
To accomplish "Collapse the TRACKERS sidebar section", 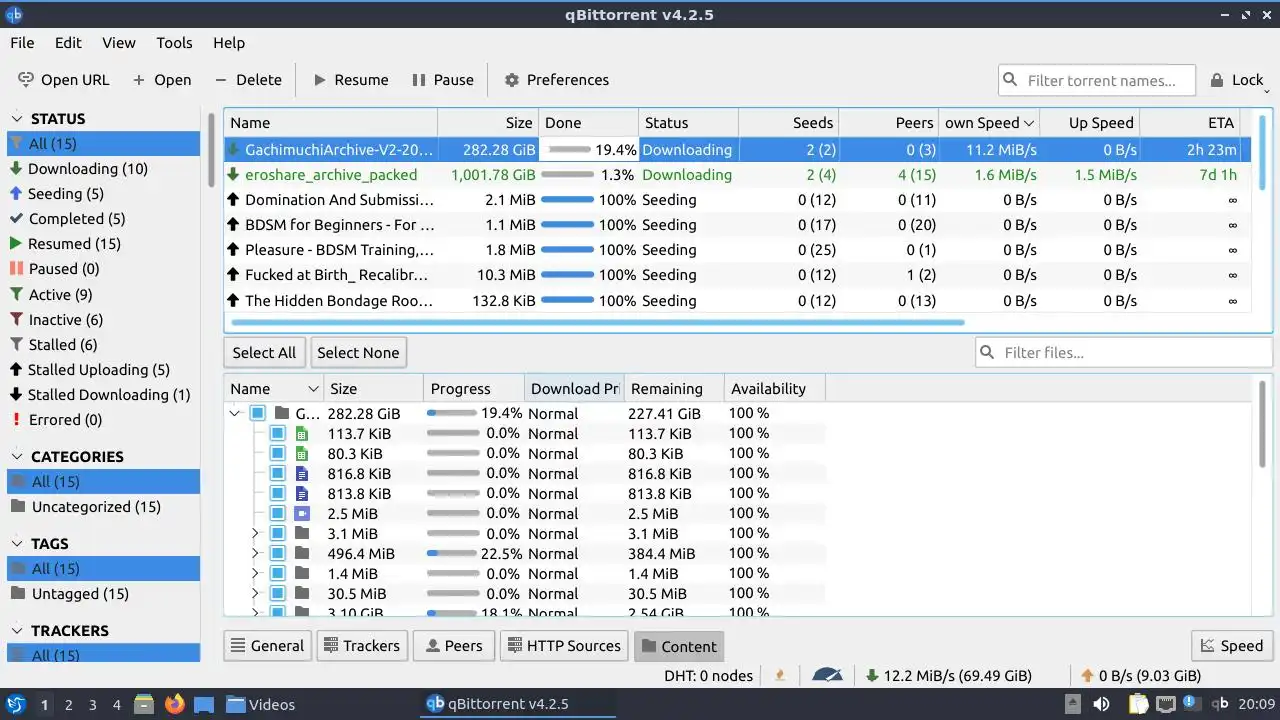I will pos(17,631).
